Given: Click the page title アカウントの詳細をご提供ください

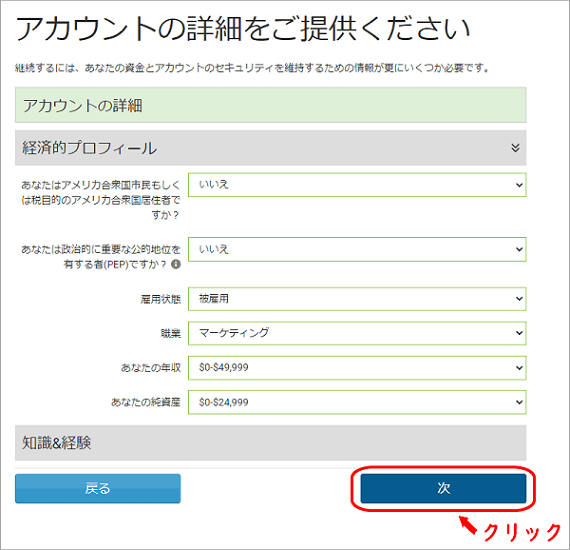Looking at the screenshot, I should pyautogui.click(x=243, y=28).
